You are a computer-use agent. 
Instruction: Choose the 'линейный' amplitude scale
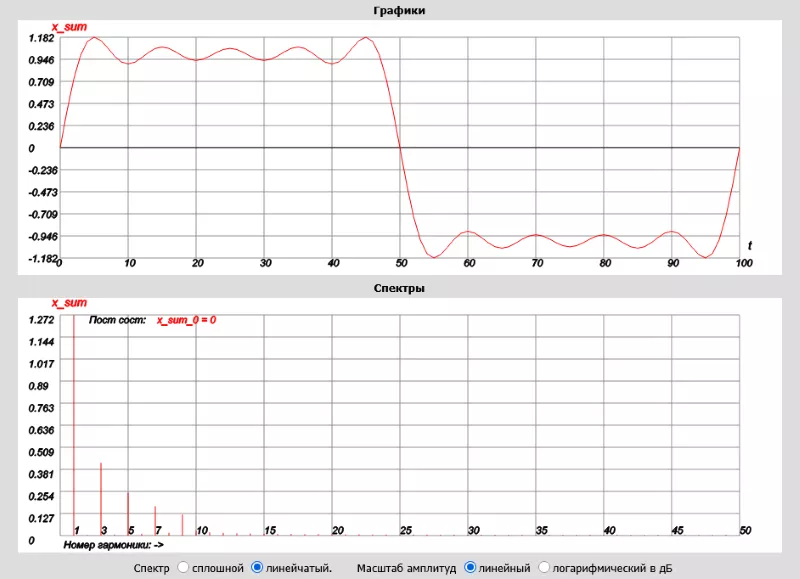(x=471, y=568)
